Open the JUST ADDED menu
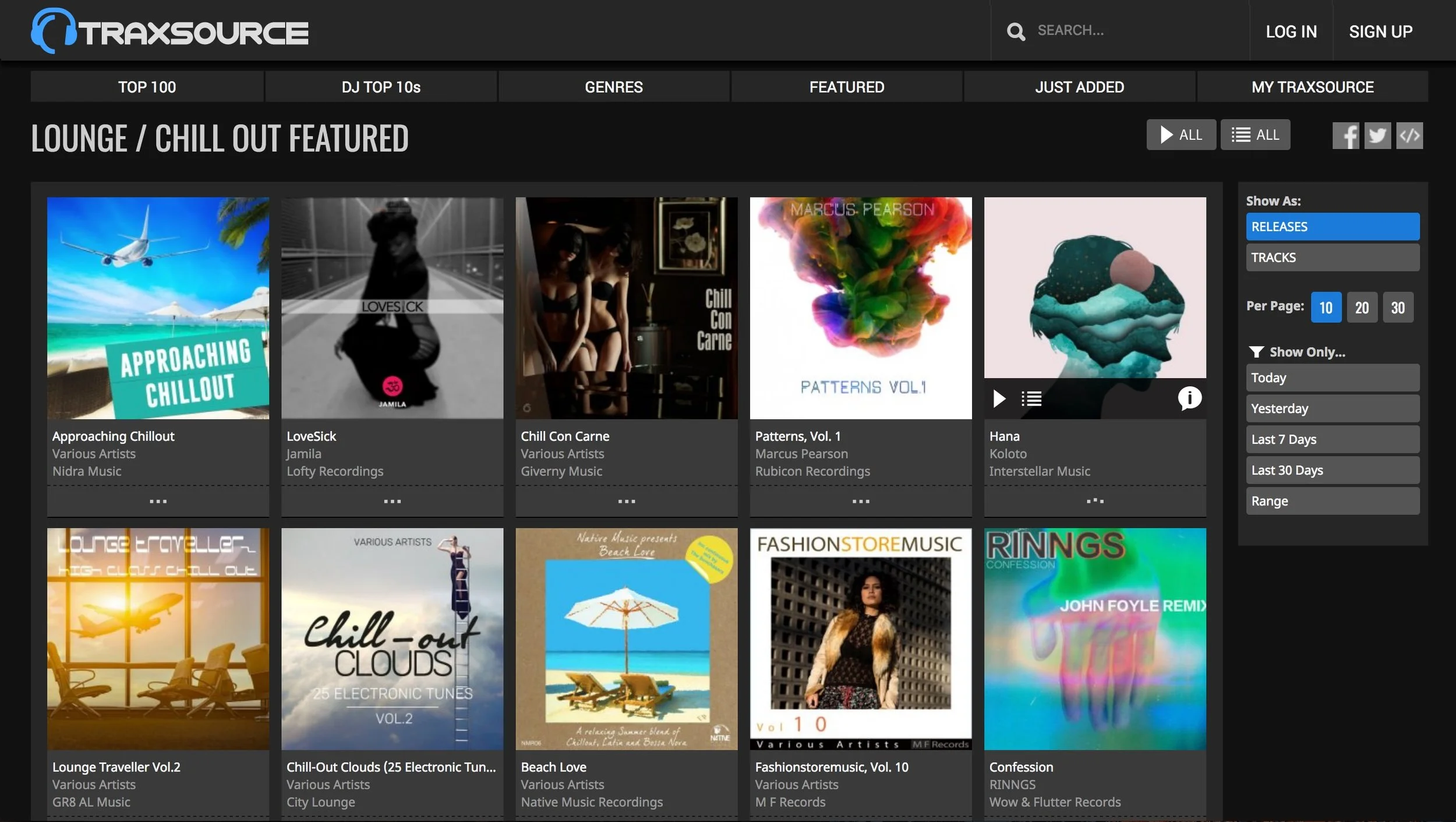This screenshot has width=1456, height=822. click(1079, 87)
